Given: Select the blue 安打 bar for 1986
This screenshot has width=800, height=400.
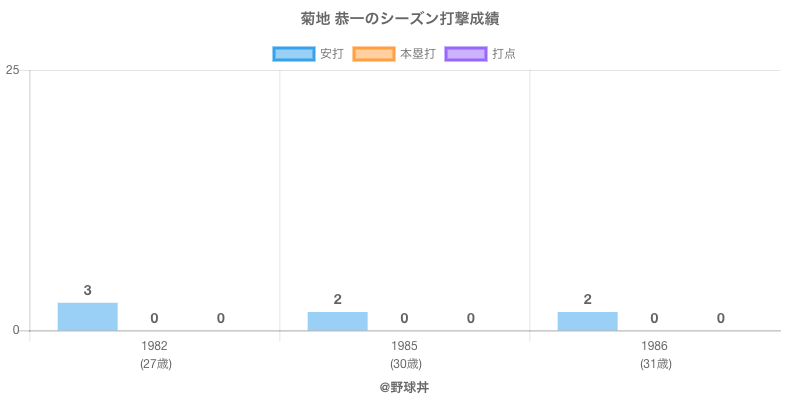Looking at the screenshot, I should click(x=588, y=321).
